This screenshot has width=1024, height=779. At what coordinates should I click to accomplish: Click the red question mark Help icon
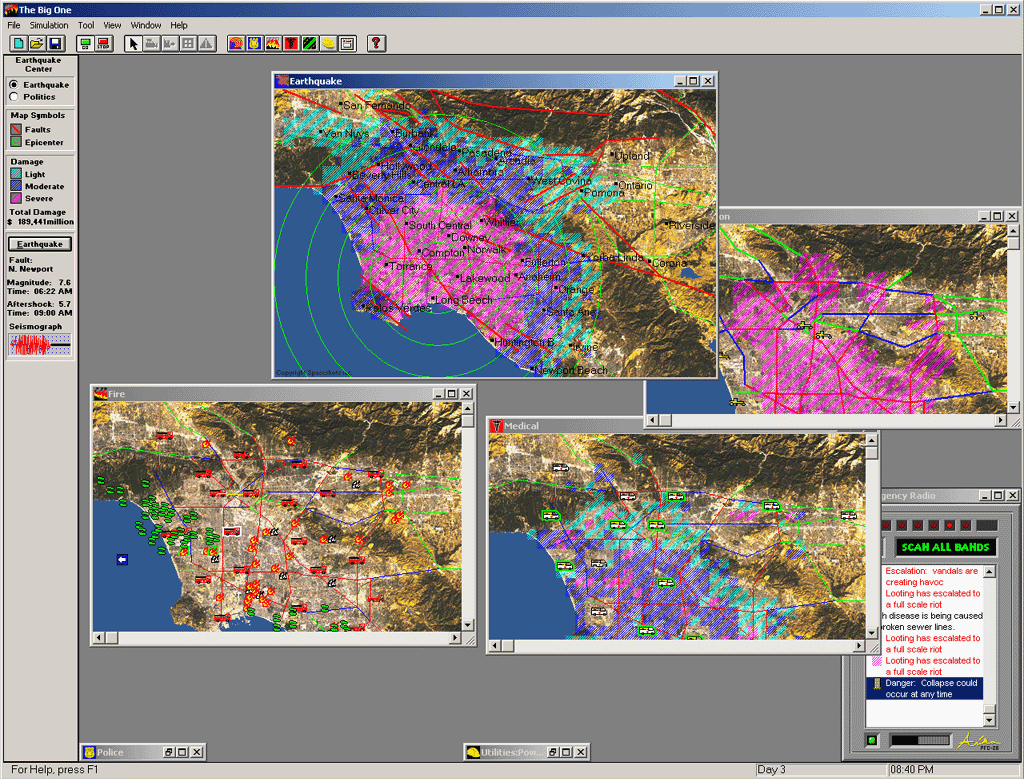(x=376, y=44)
